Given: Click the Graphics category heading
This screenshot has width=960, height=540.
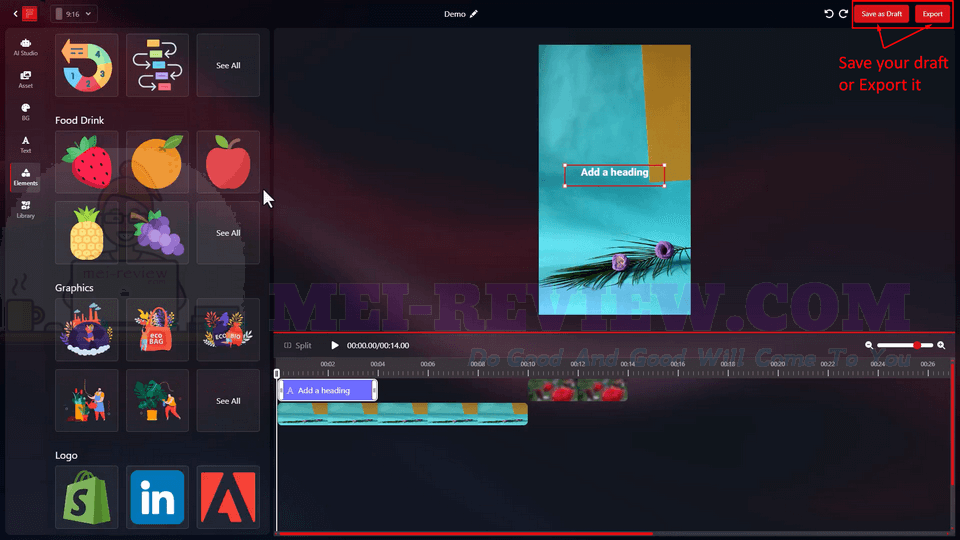Looking at the screenshot, I should (74, 288).
